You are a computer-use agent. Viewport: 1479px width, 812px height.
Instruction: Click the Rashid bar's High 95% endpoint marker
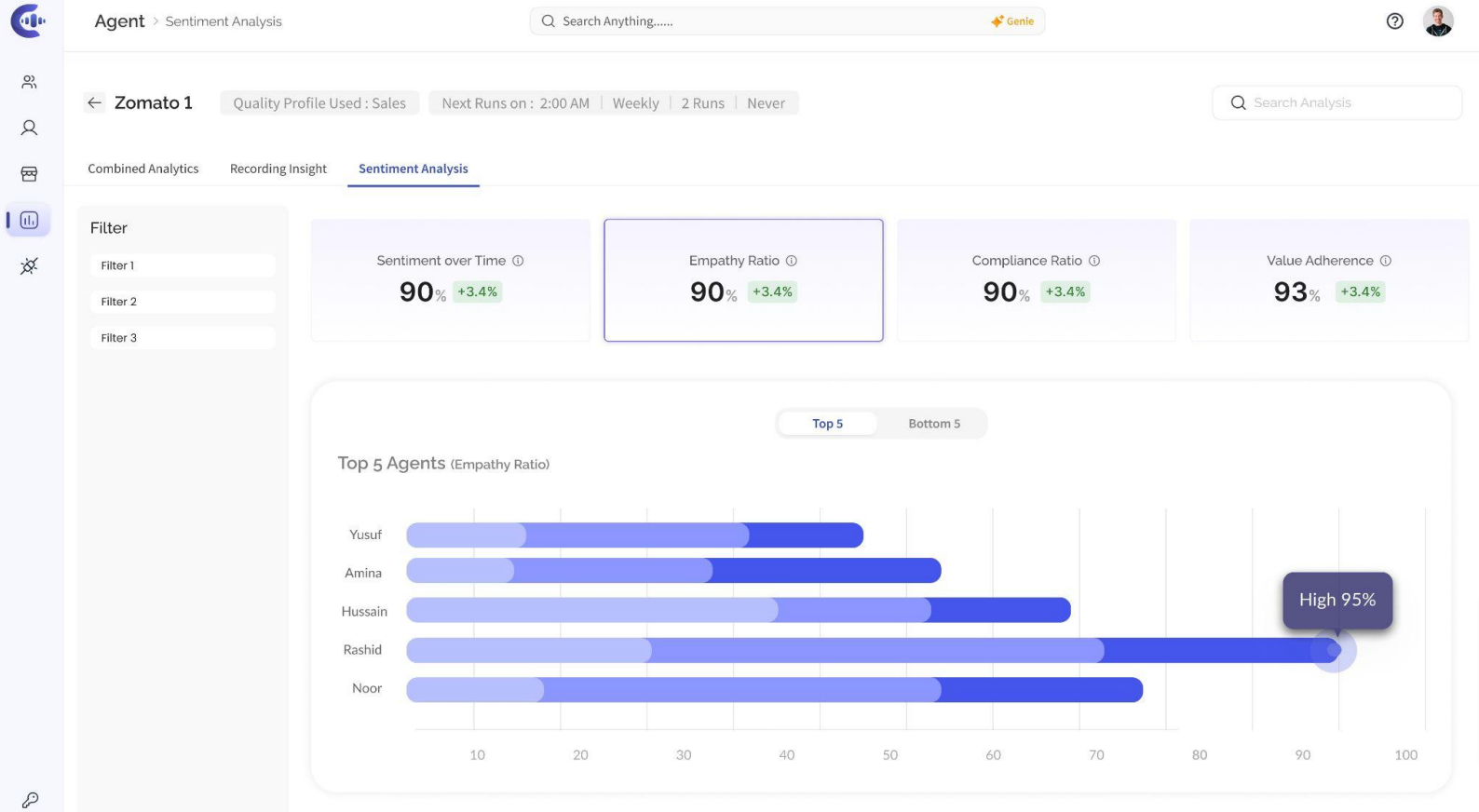pos(1334,650)
